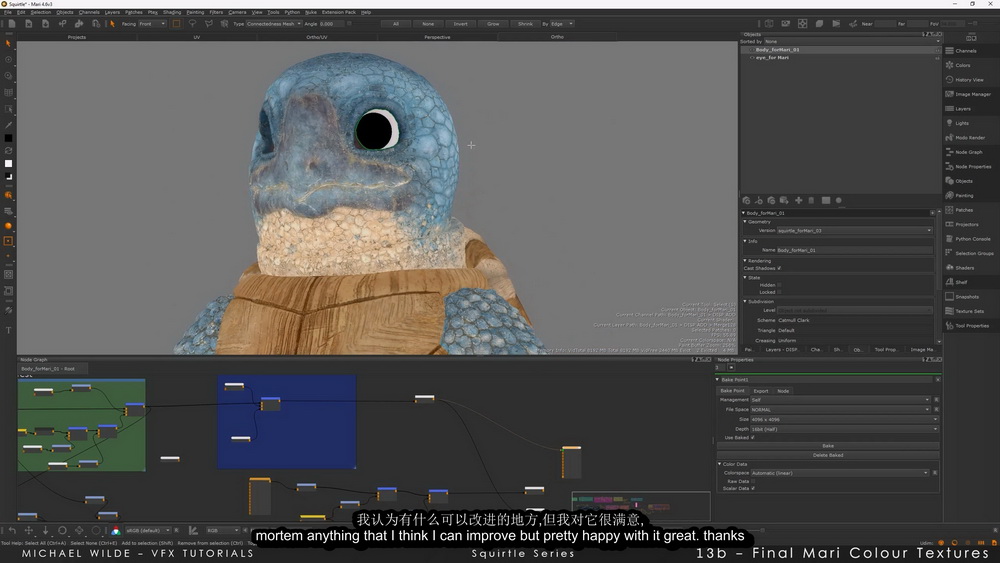Select the lasso selection mode icon
Viewport: 1000px width, 563px height.
tap(192, 24)
